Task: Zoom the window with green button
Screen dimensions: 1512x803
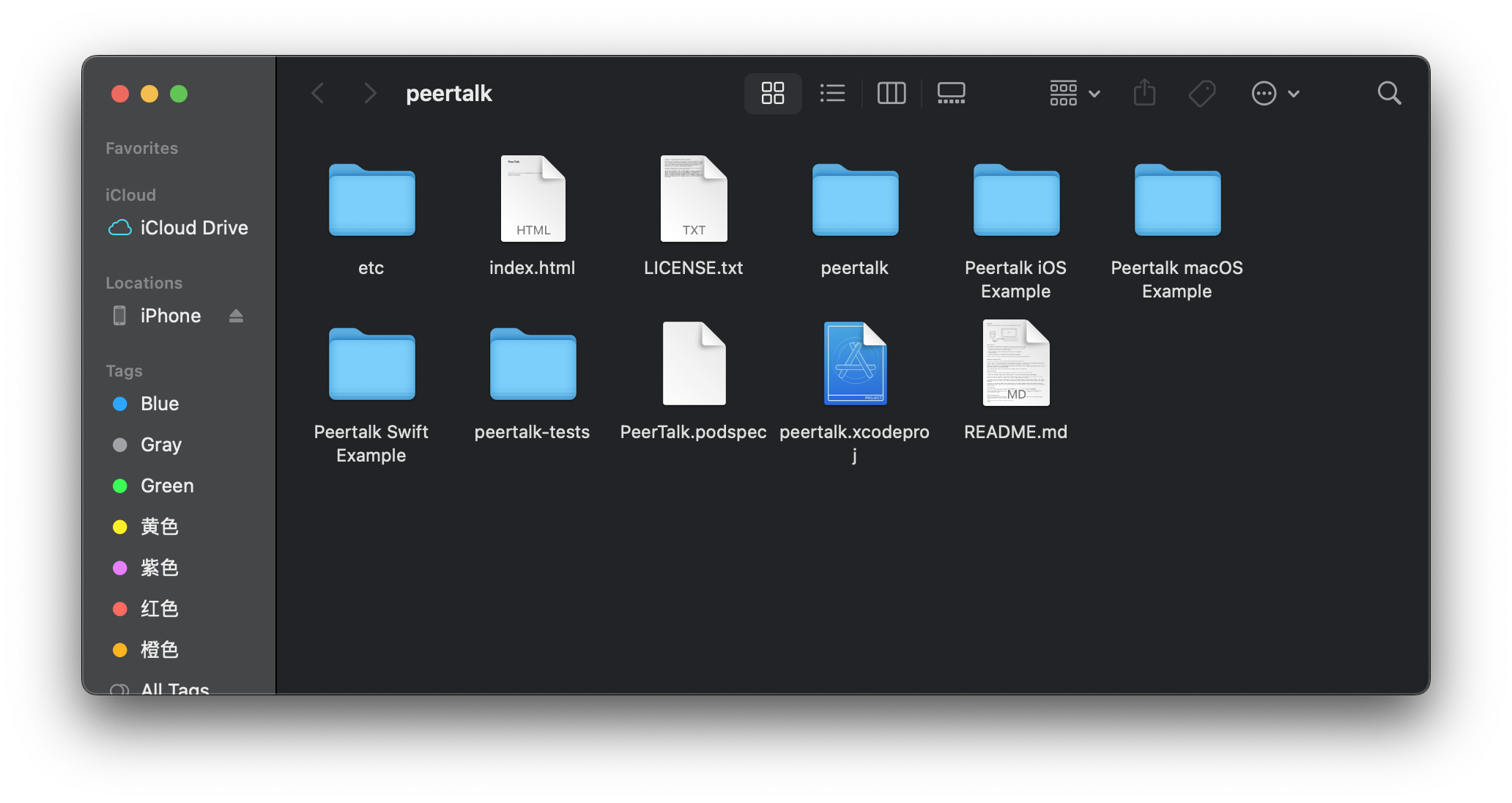Action: pyautogui.click(x=179, y=94)
